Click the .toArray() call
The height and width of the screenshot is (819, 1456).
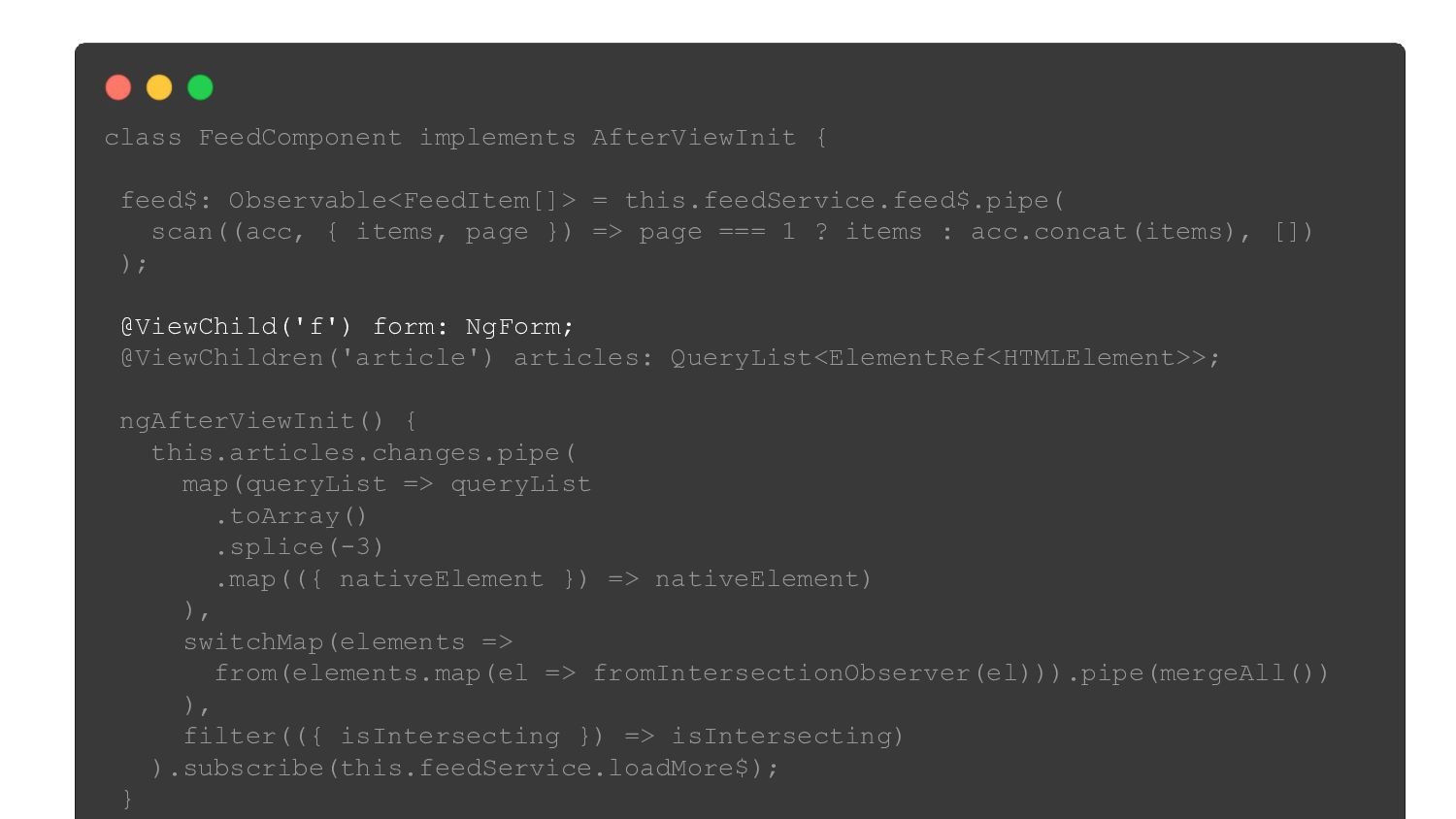(291, 515)
